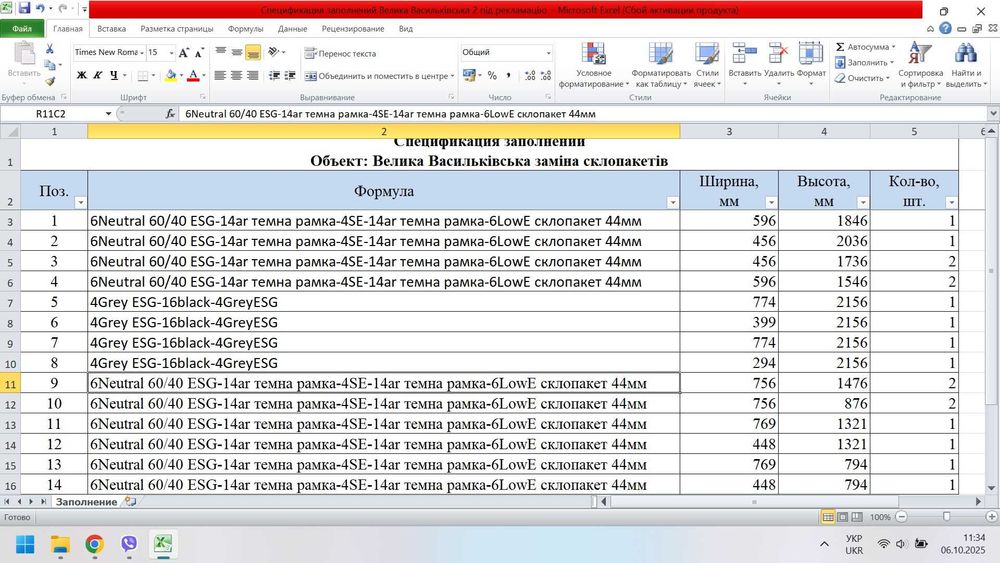Image resolution: width=1000 pixels, height=563 pixels.
Task: Click Заполнить (Fill) button
Action: [864, 62]
